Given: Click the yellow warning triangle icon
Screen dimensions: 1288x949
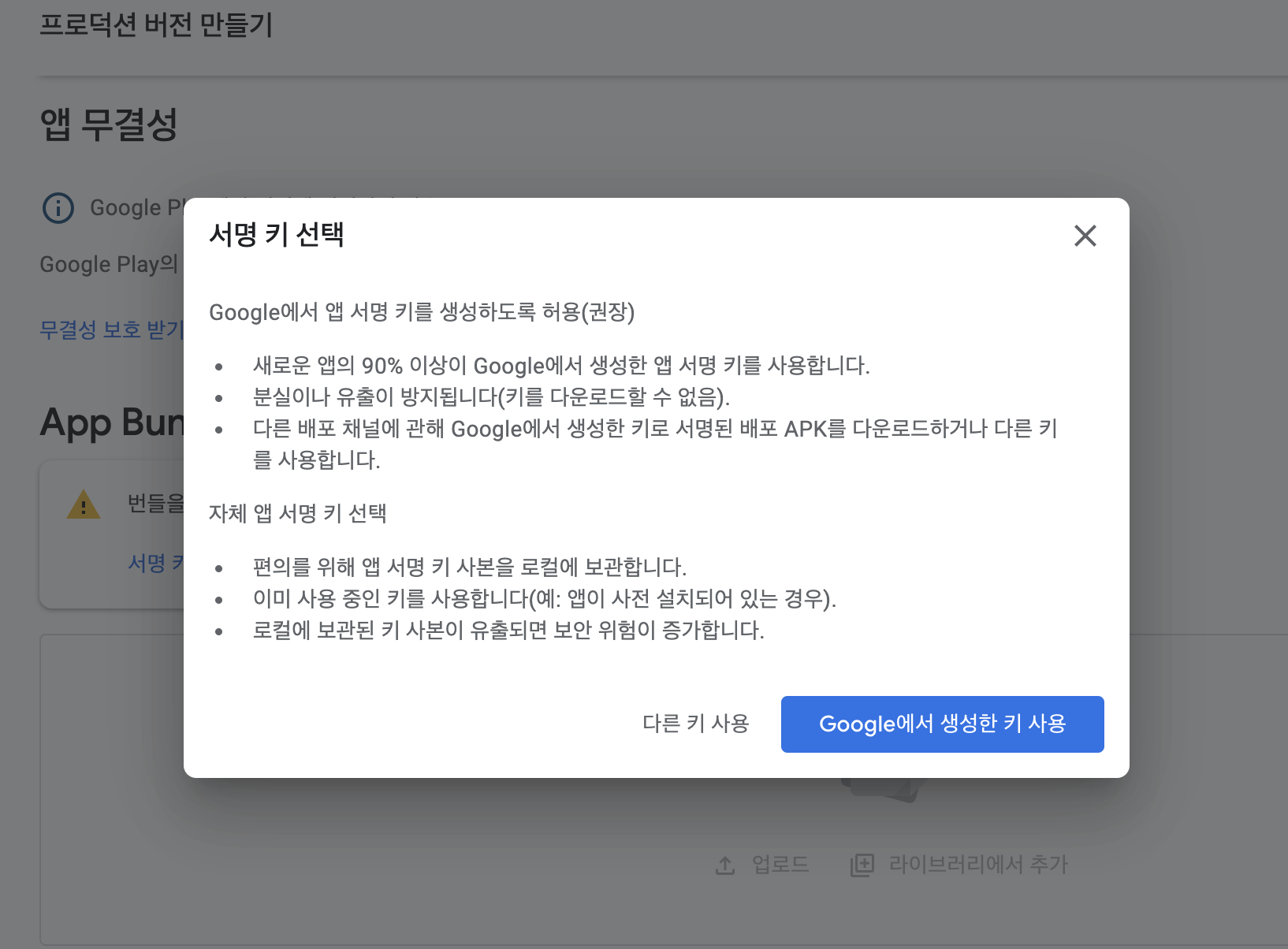Looking at the screenshot, I should click(84, 504).
